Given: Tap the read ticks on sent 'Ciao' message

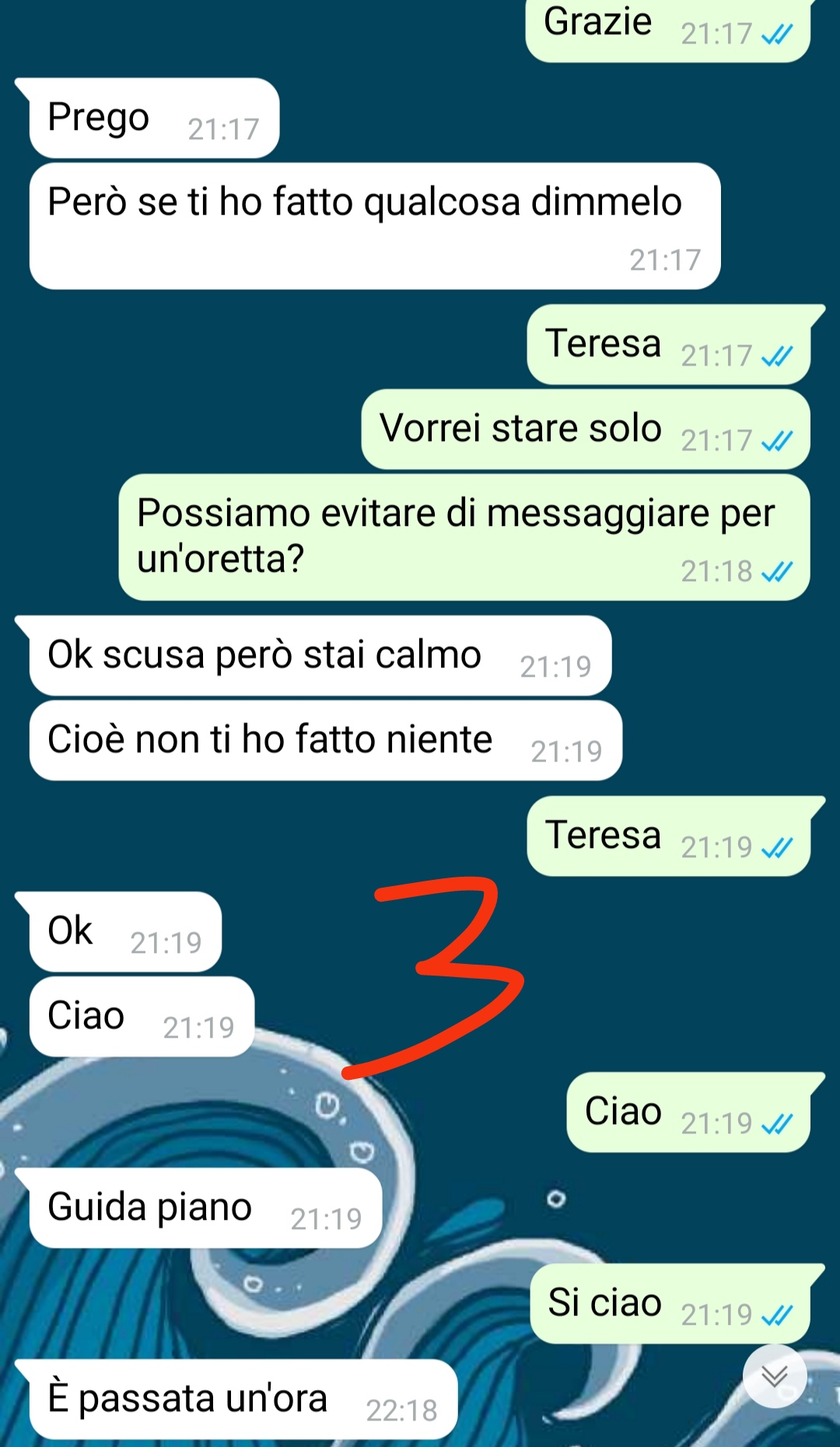Looking at the screenshot, I should [777, 1124].
